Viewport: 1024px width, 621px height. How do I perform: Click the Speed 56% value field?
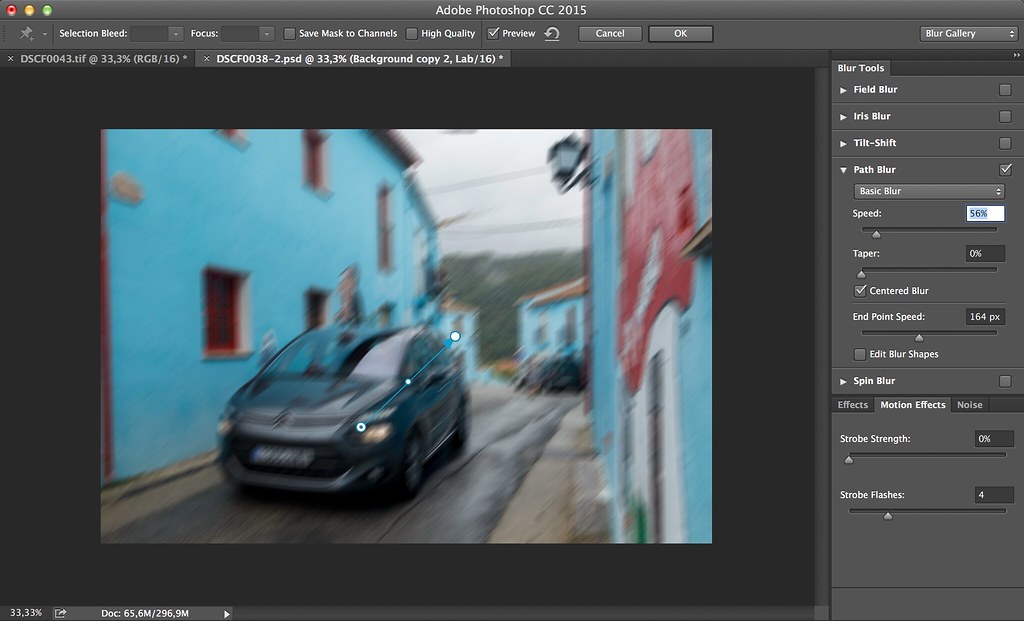[x=985, y=214]
